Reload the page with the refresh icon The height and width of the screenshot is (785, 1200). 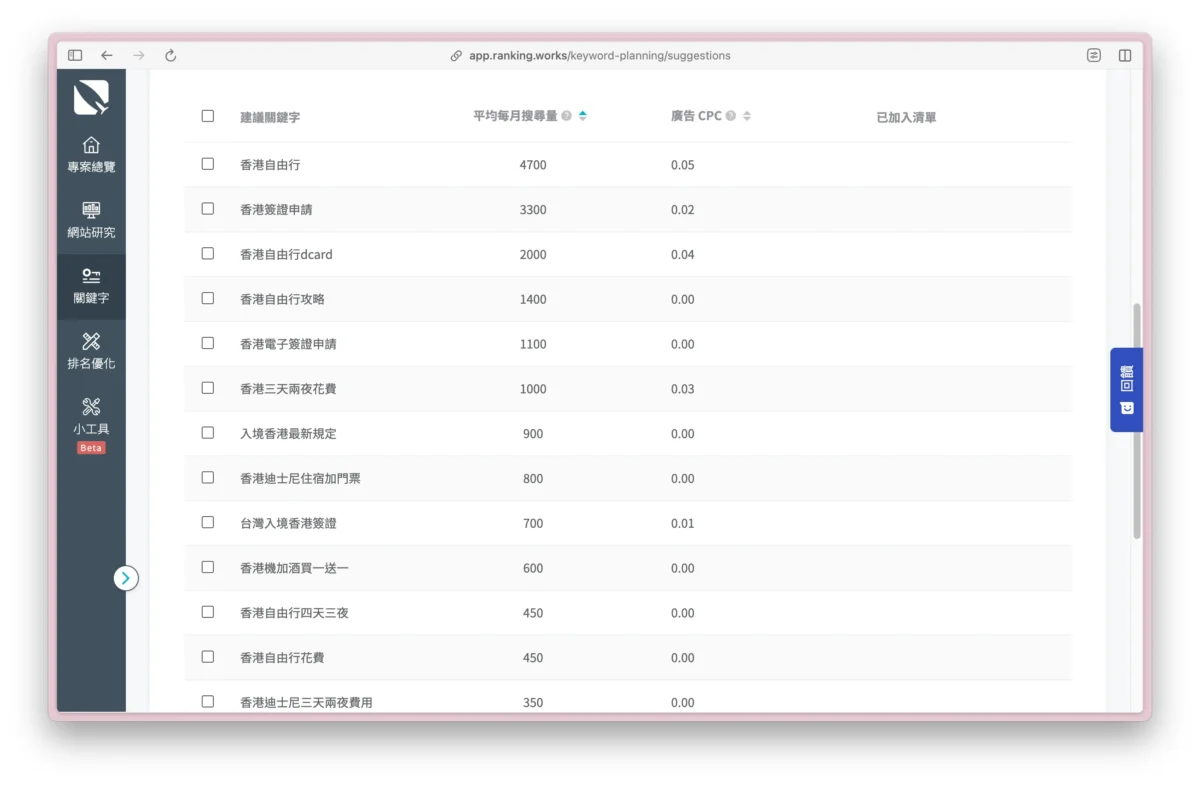pyautogui.click(x=170, y=56)
